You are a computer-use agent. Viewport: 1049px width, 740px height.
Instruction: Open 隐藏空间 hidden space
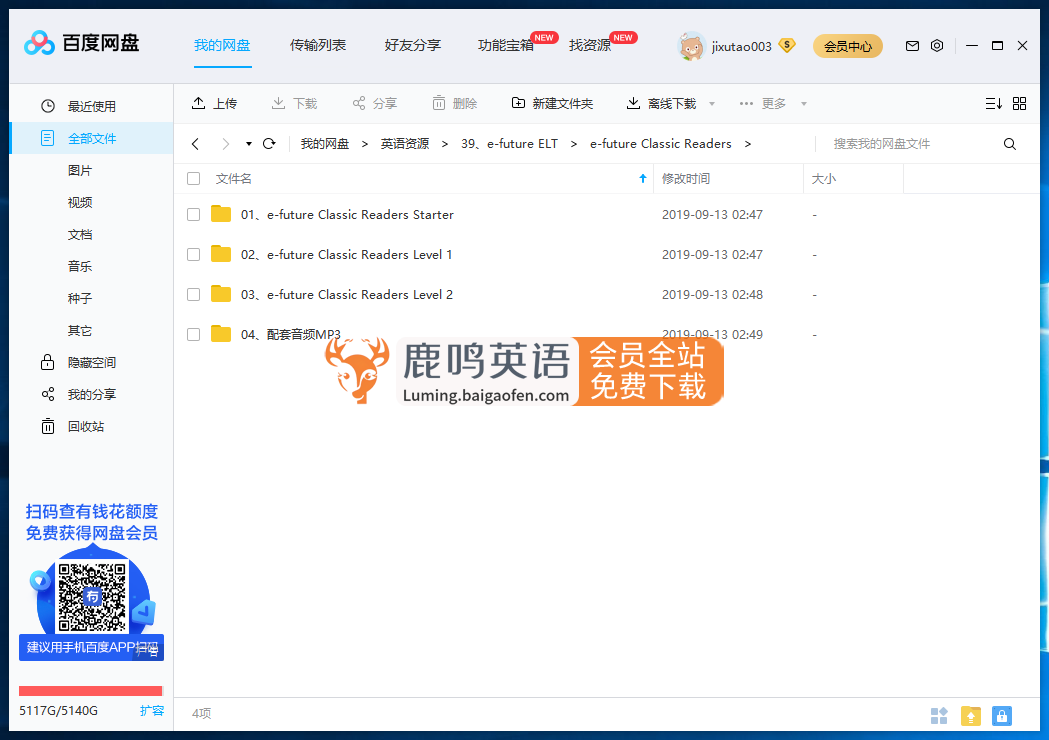pyautogui.click(x=92, y=363)
